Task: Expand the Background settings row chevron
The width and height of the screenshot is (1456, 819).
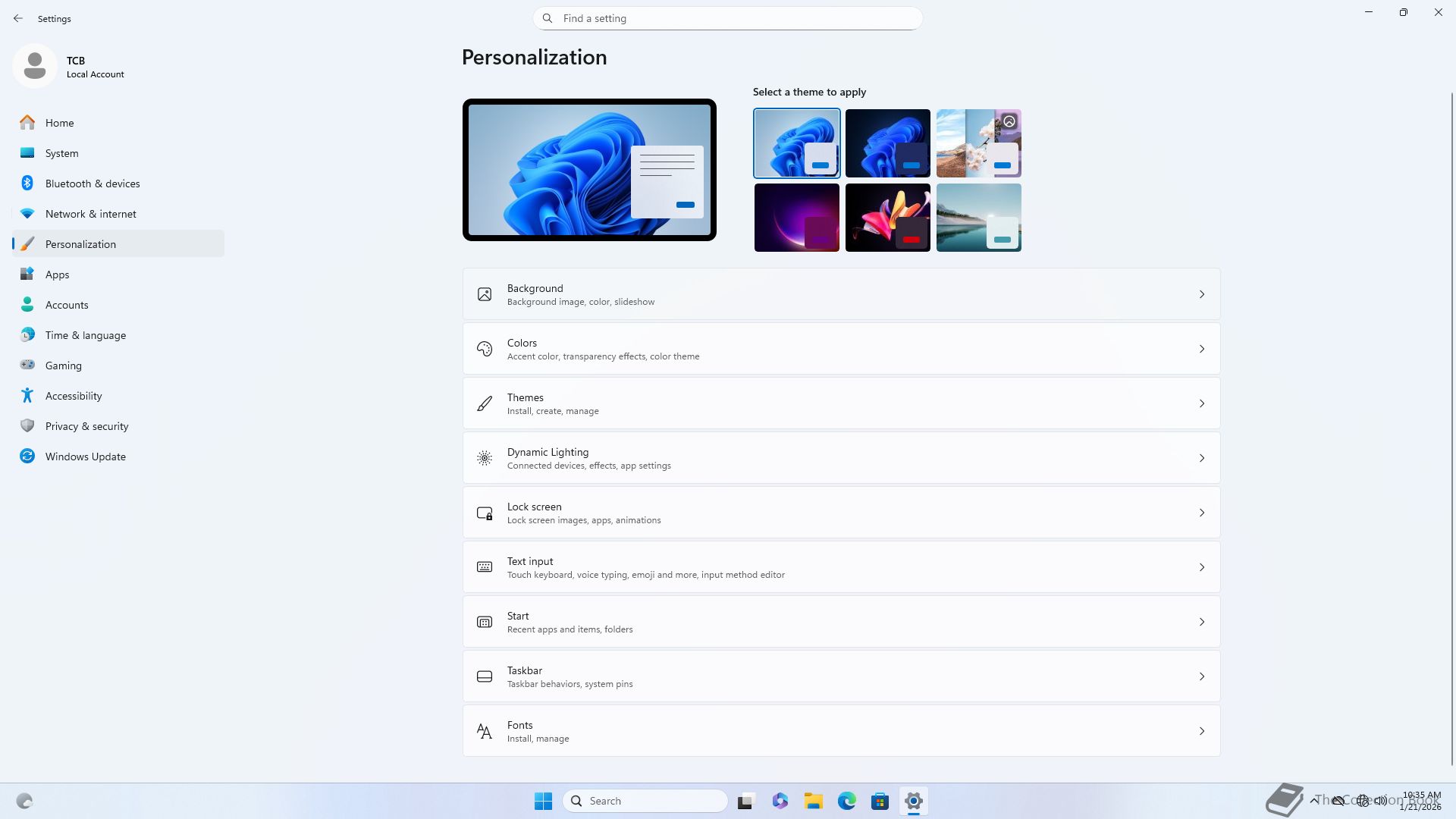Action: coord(1201,294)
